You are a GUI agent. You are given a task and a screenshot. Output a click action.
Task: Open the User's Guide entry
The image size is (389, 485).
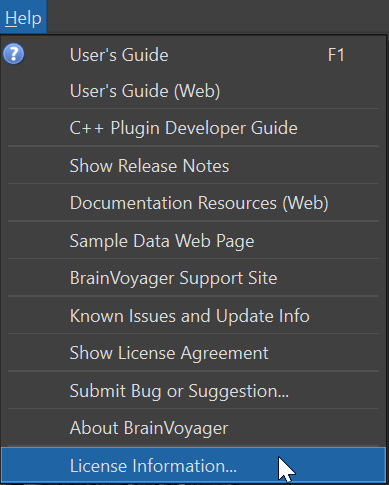[193, 55]
